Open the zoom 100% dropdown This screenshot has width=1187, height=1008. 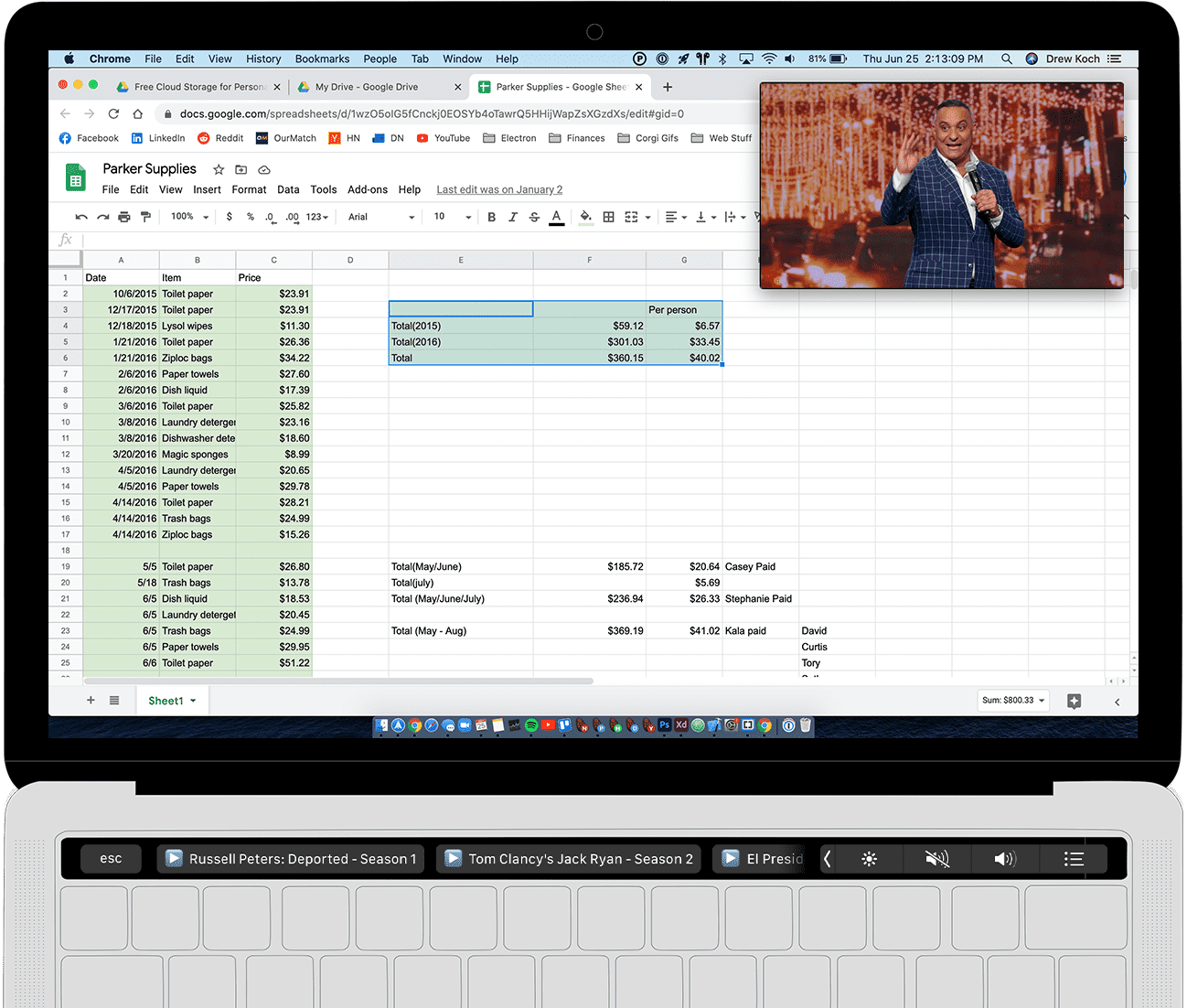coord(190,217)
